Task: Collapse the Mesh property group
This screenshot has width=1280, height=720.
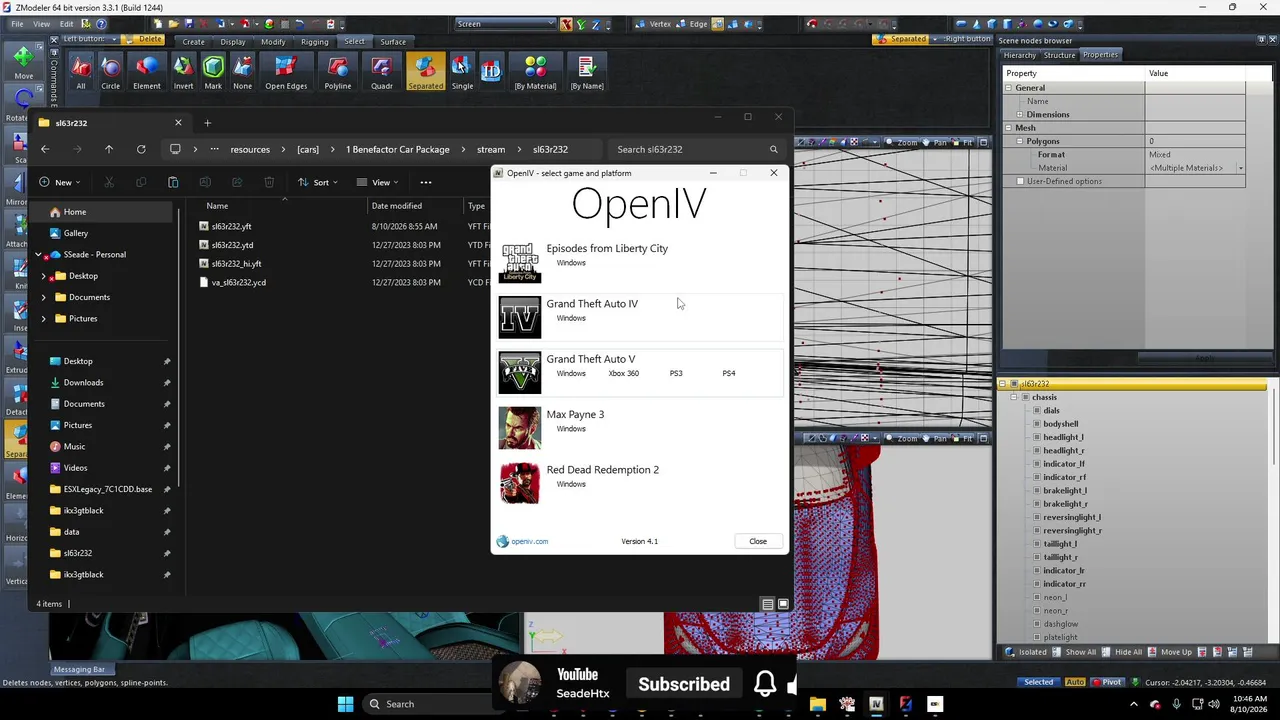Action: point(1009,128)
